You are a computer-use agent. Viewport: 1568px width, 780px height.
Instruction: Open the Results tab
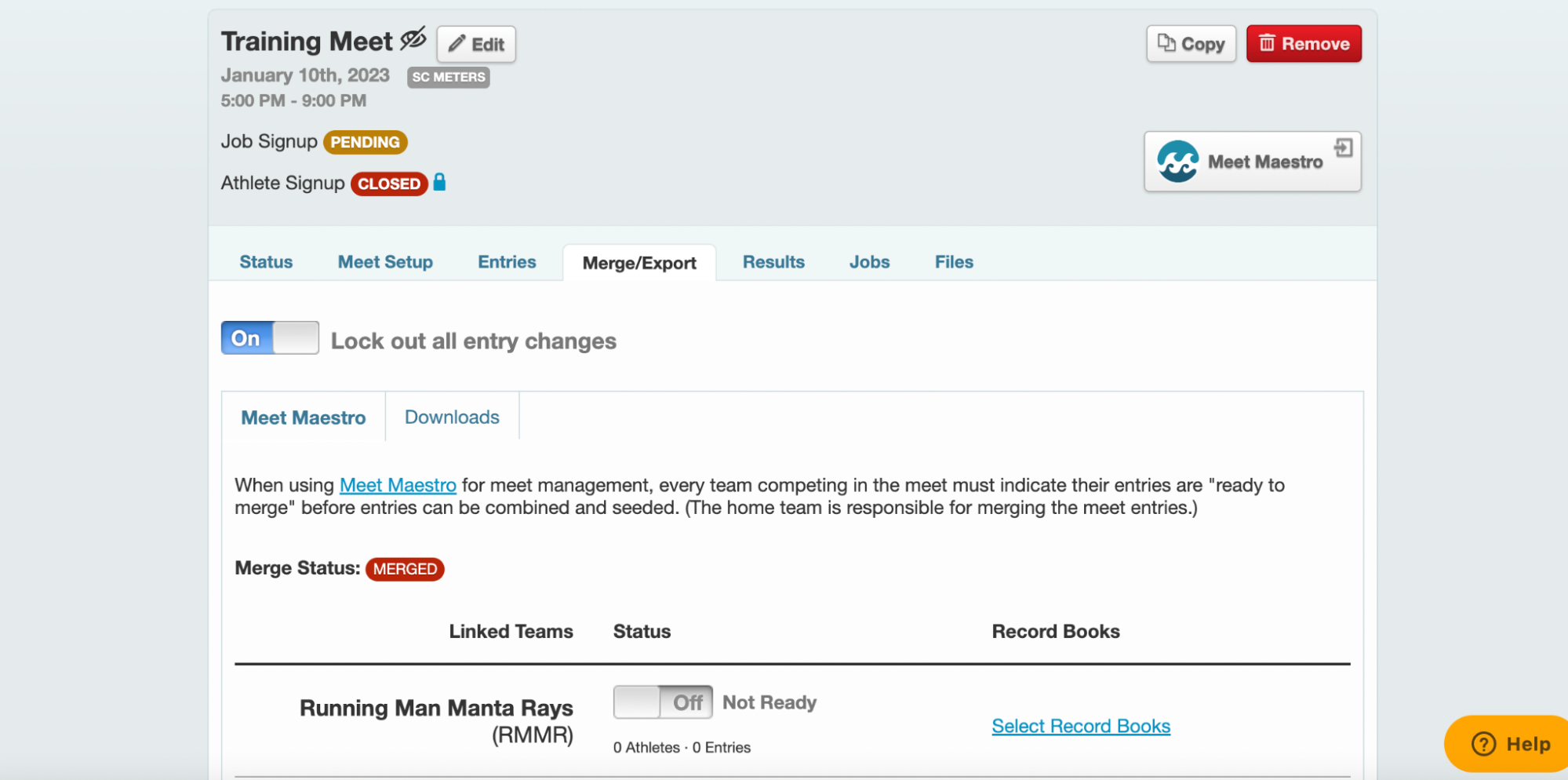click(773, 262)
